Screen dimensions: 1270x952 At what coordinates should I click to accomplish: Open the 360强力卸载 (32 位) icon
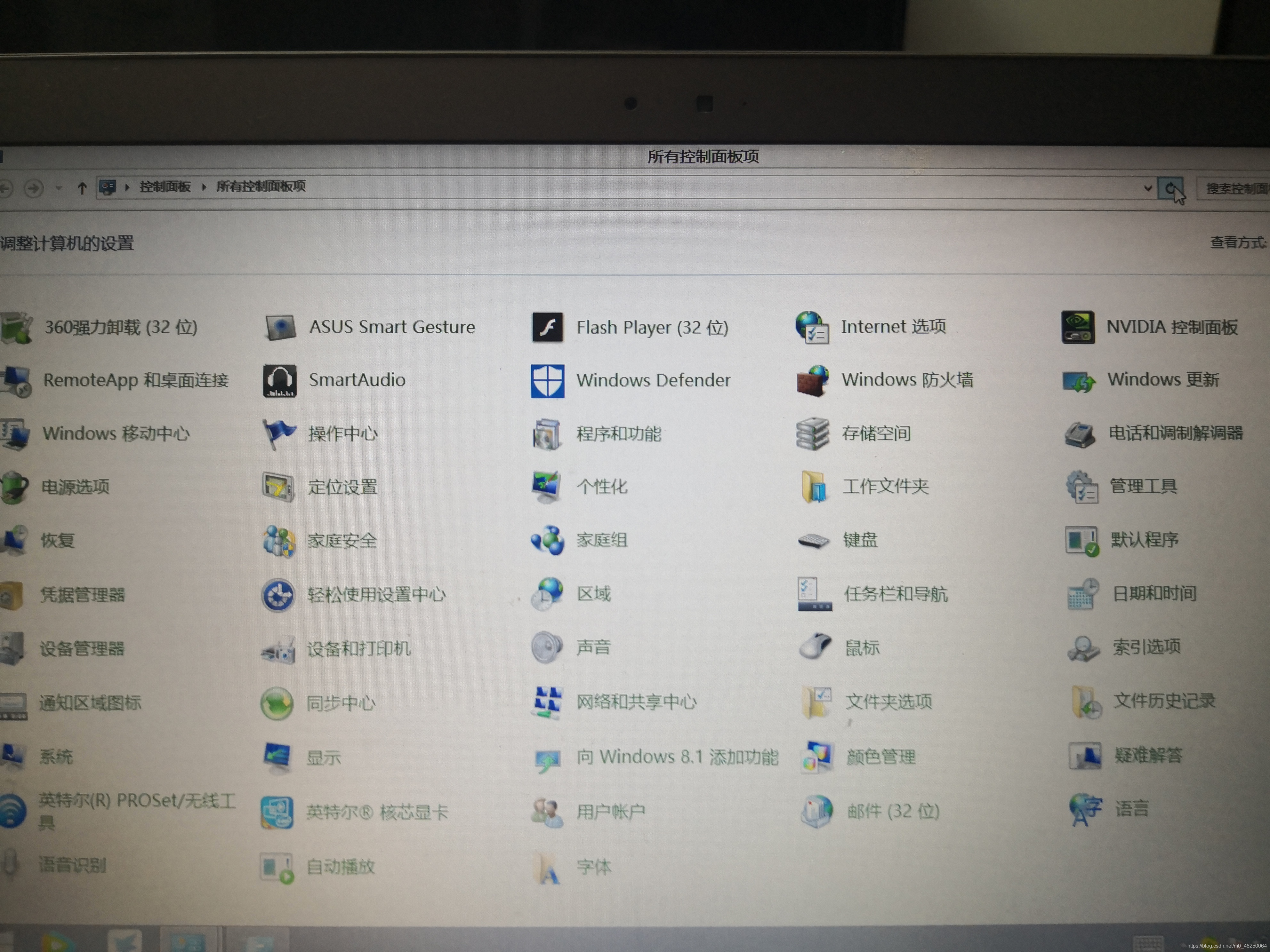point(16,328)
